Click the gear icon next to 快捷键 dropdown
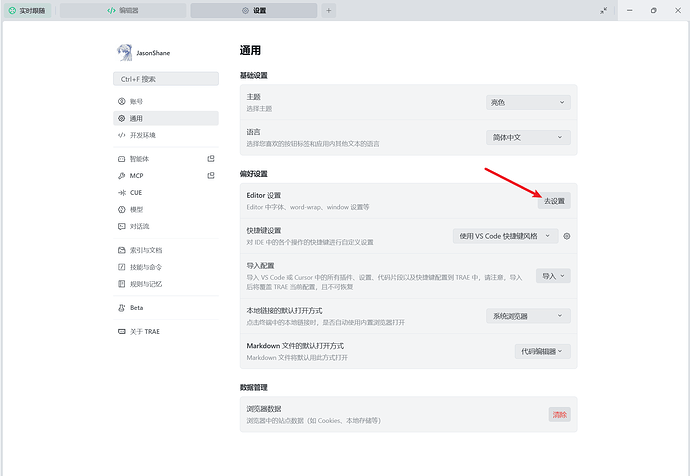Viewport: 690px width, 476px height. pos(567,236)
